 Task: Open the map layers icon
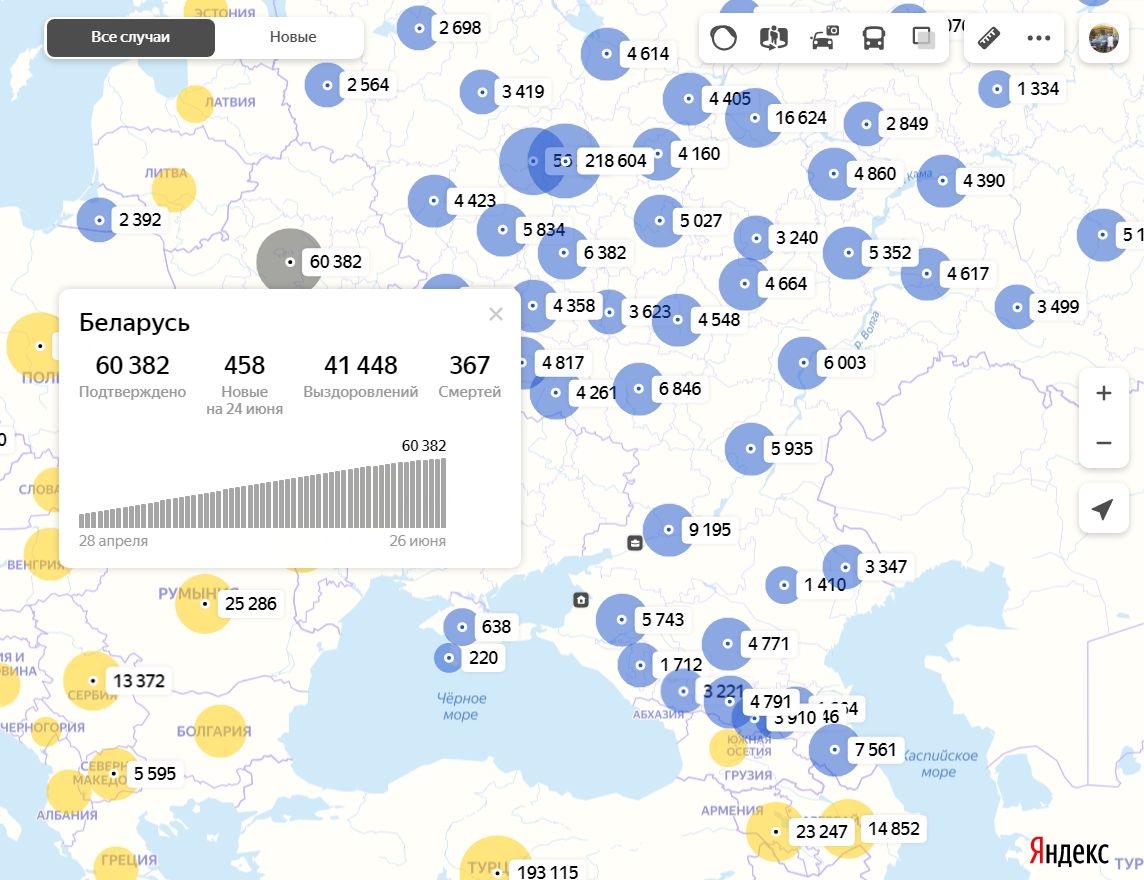point(924,37)
